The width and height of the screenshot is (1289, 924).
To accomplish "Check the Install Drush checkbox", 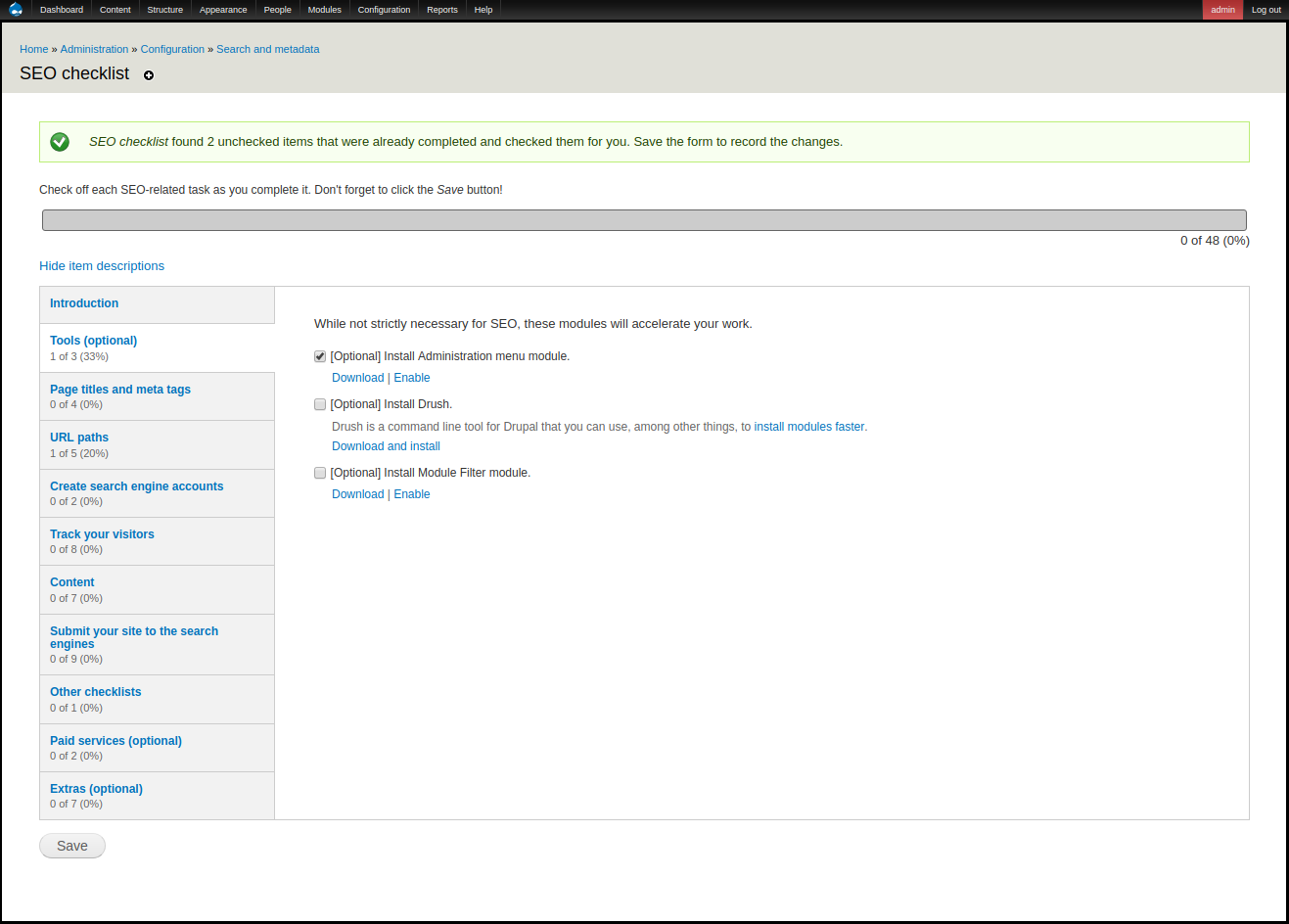I will [x=320, y=404].
